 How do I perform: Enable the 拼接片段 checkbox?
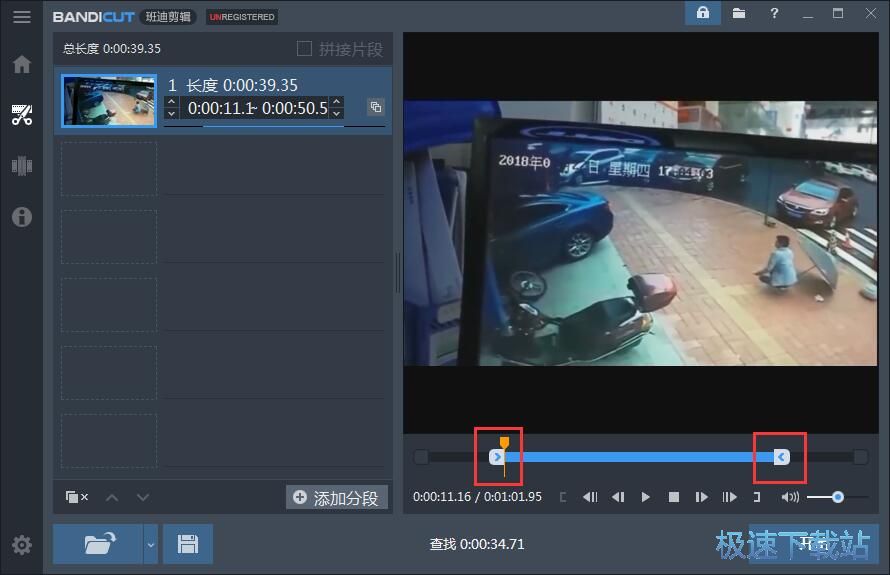click(305, 49)
